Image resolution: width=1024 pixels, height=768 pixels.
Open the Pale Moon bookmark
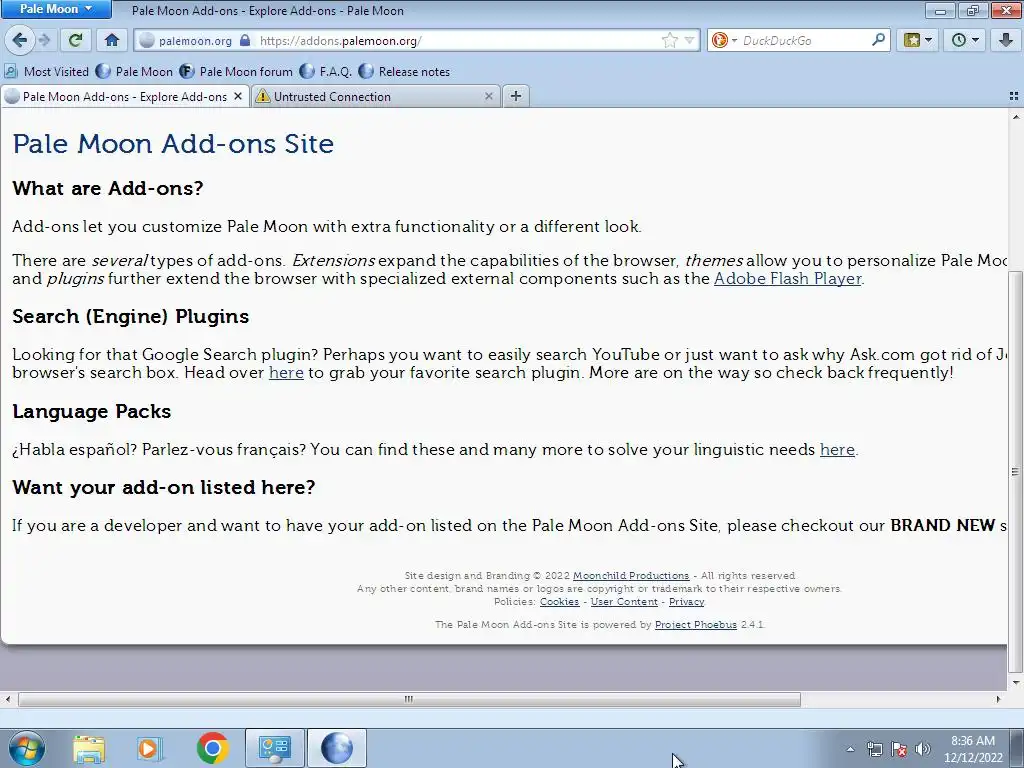pyautogui.click(x=134, y=71)
